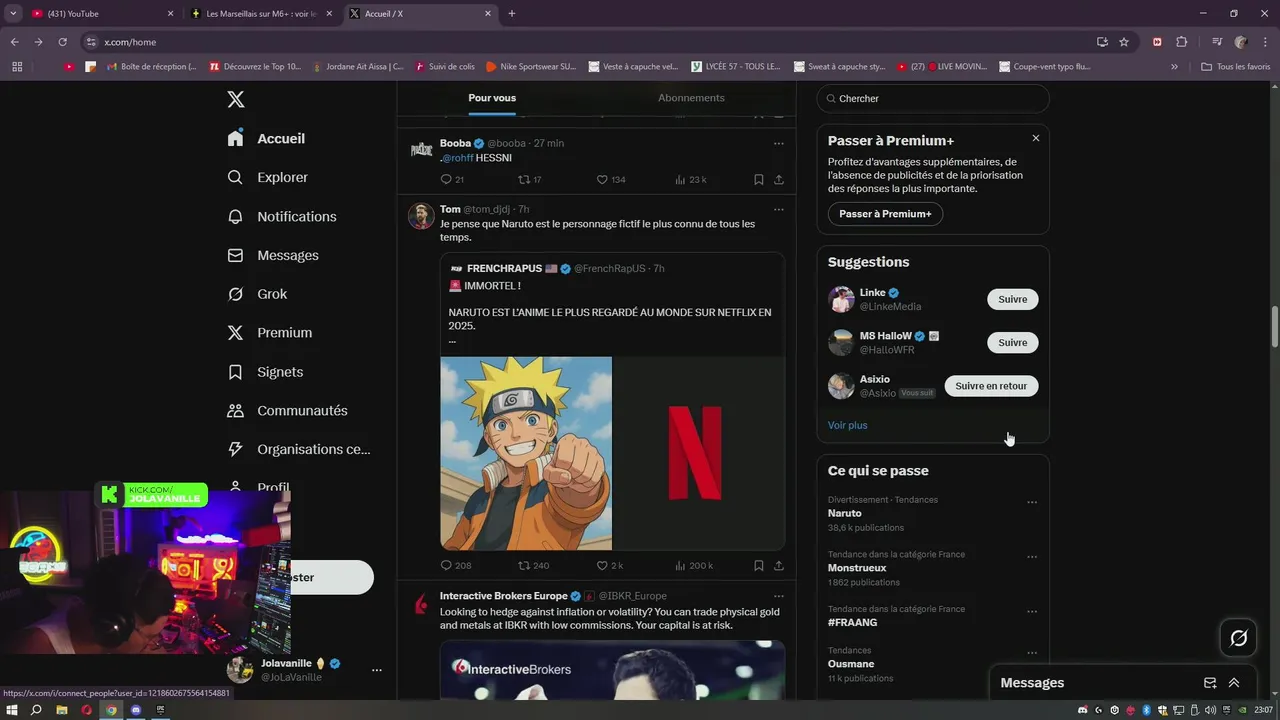Screen dimensions: 1280x720
Task: Close the Passer à Premium+ card
Action: (x=1036, y=138)
